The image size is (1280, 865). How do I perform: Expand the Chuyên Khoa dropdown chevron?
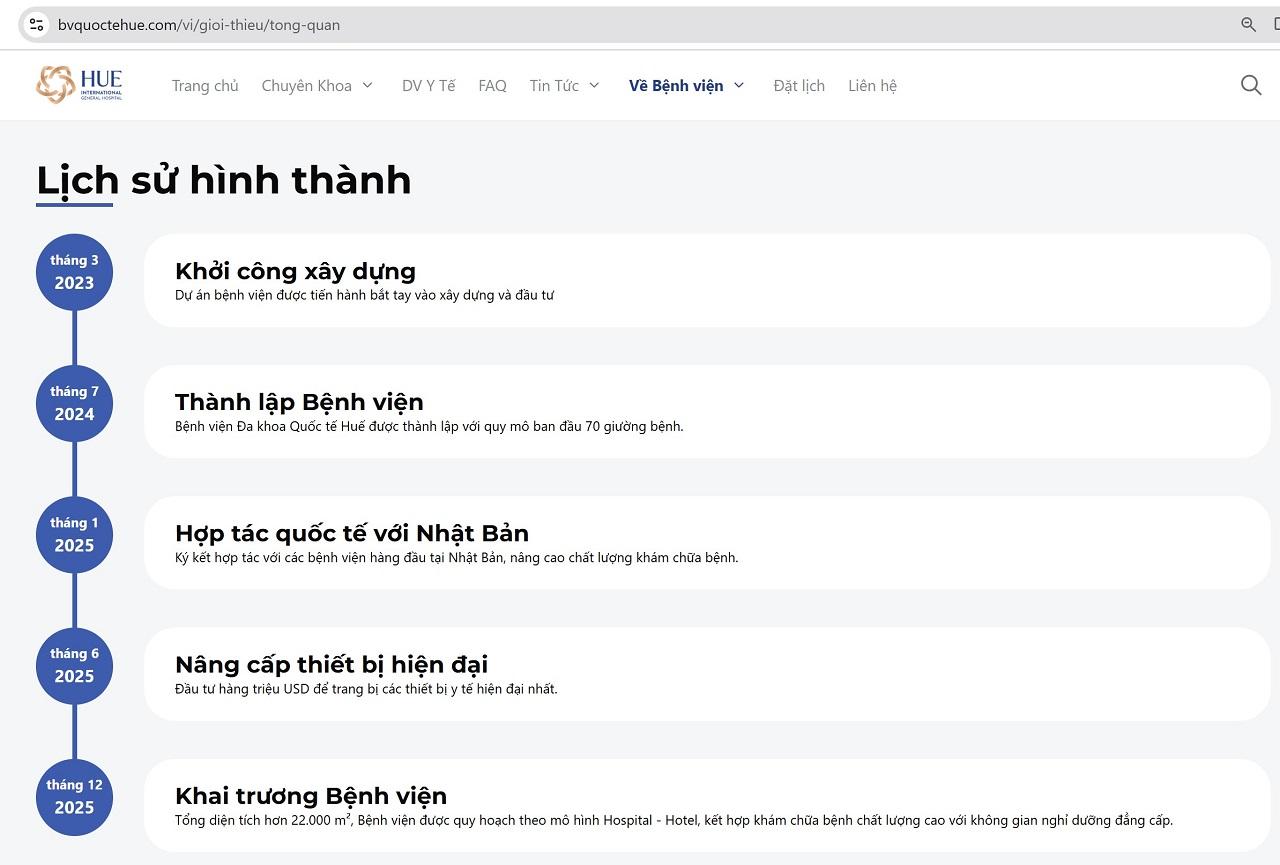click(367, 86)
